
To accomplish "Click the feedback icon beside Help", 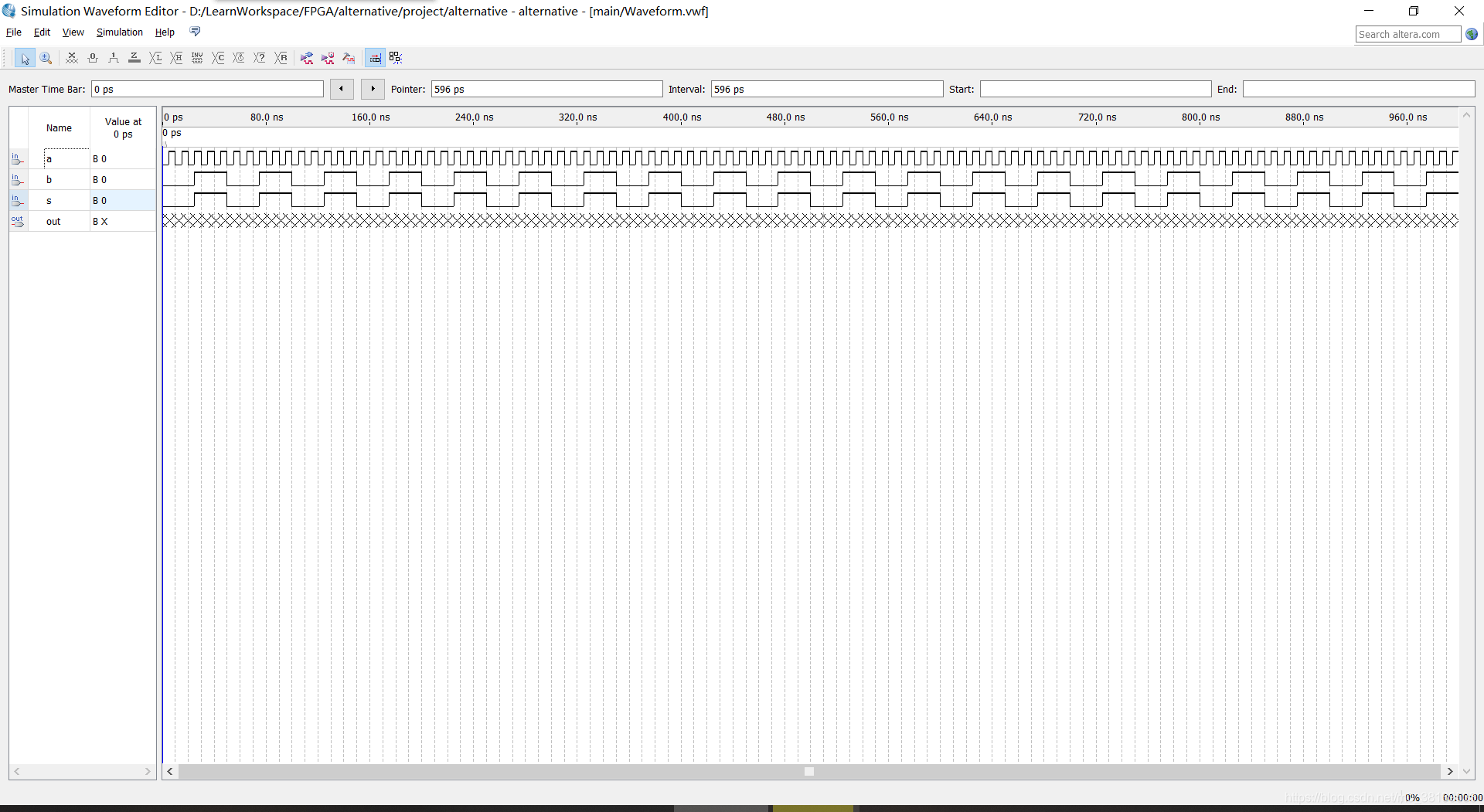I will pos(195,32).
